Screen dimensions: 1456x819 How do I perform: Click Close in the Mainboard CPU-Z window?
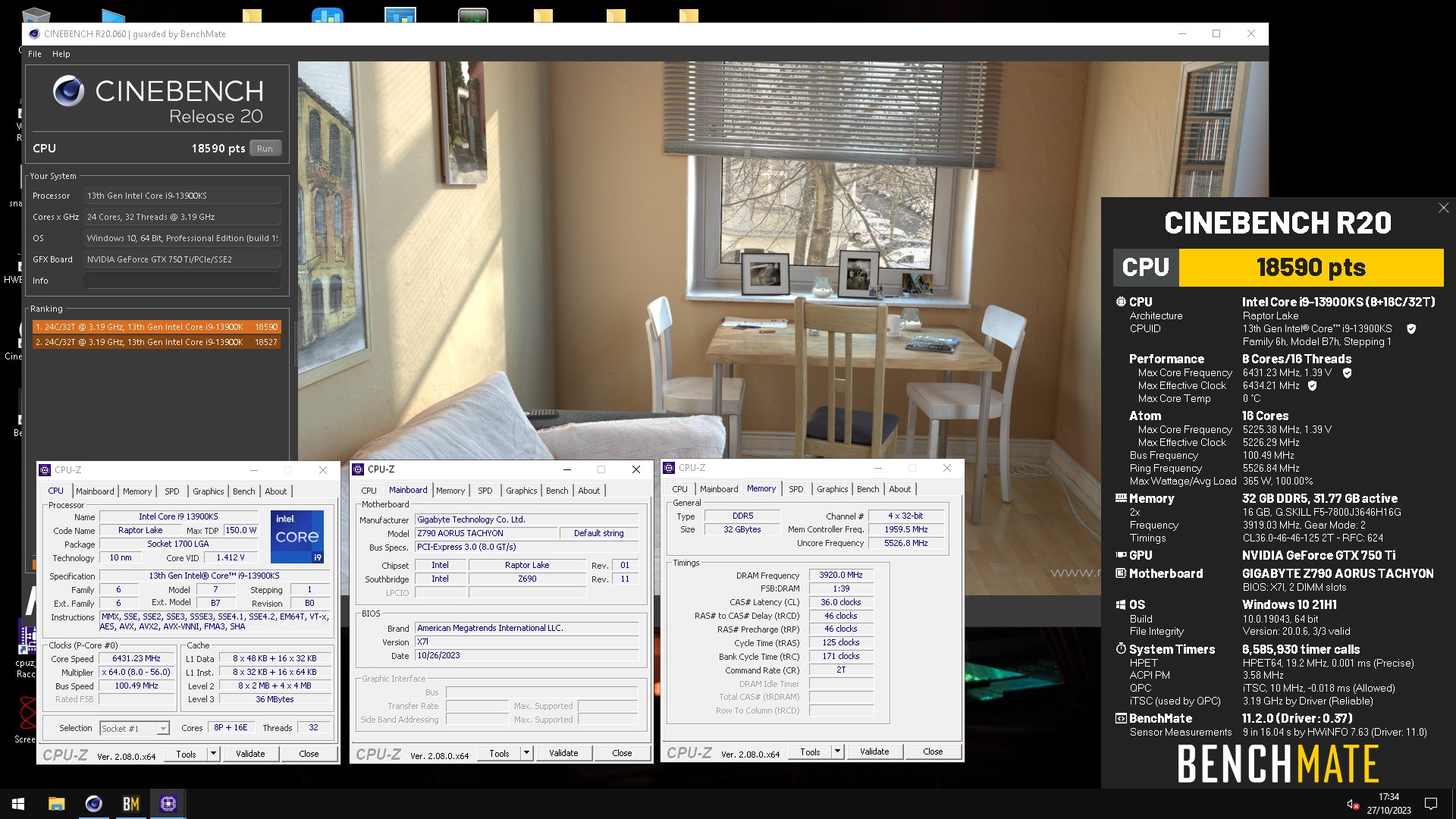(x=622, y=753)
